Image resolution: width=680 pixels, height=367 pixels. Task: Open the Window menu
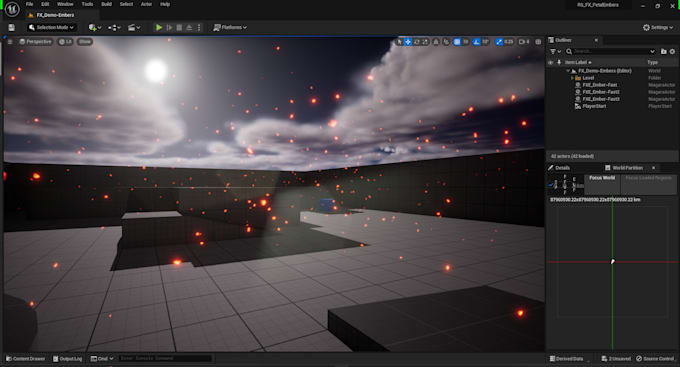[x=65, y=4]
